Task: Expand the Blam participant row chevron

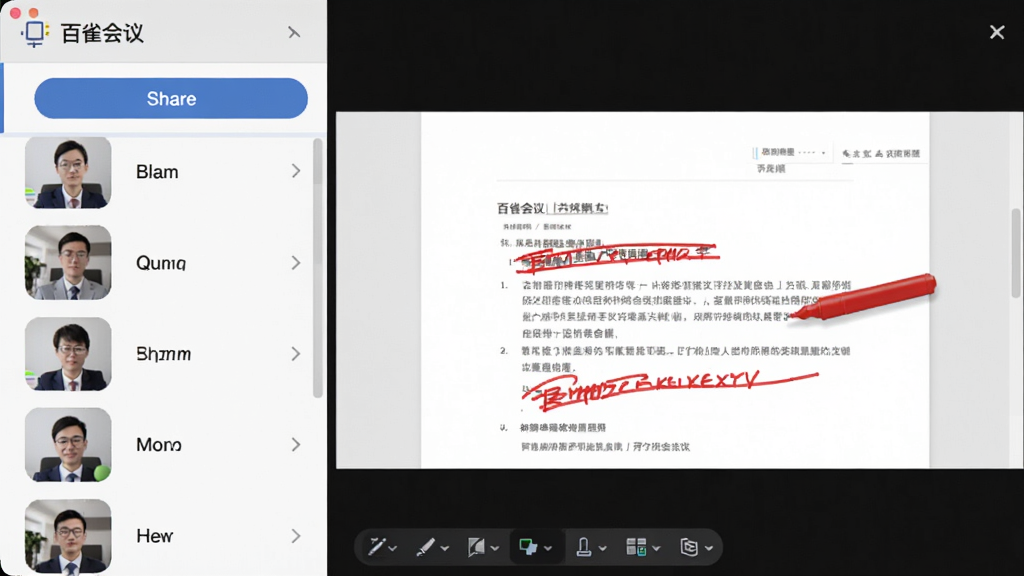Action: pyautogui.click(x=296, y=171)
